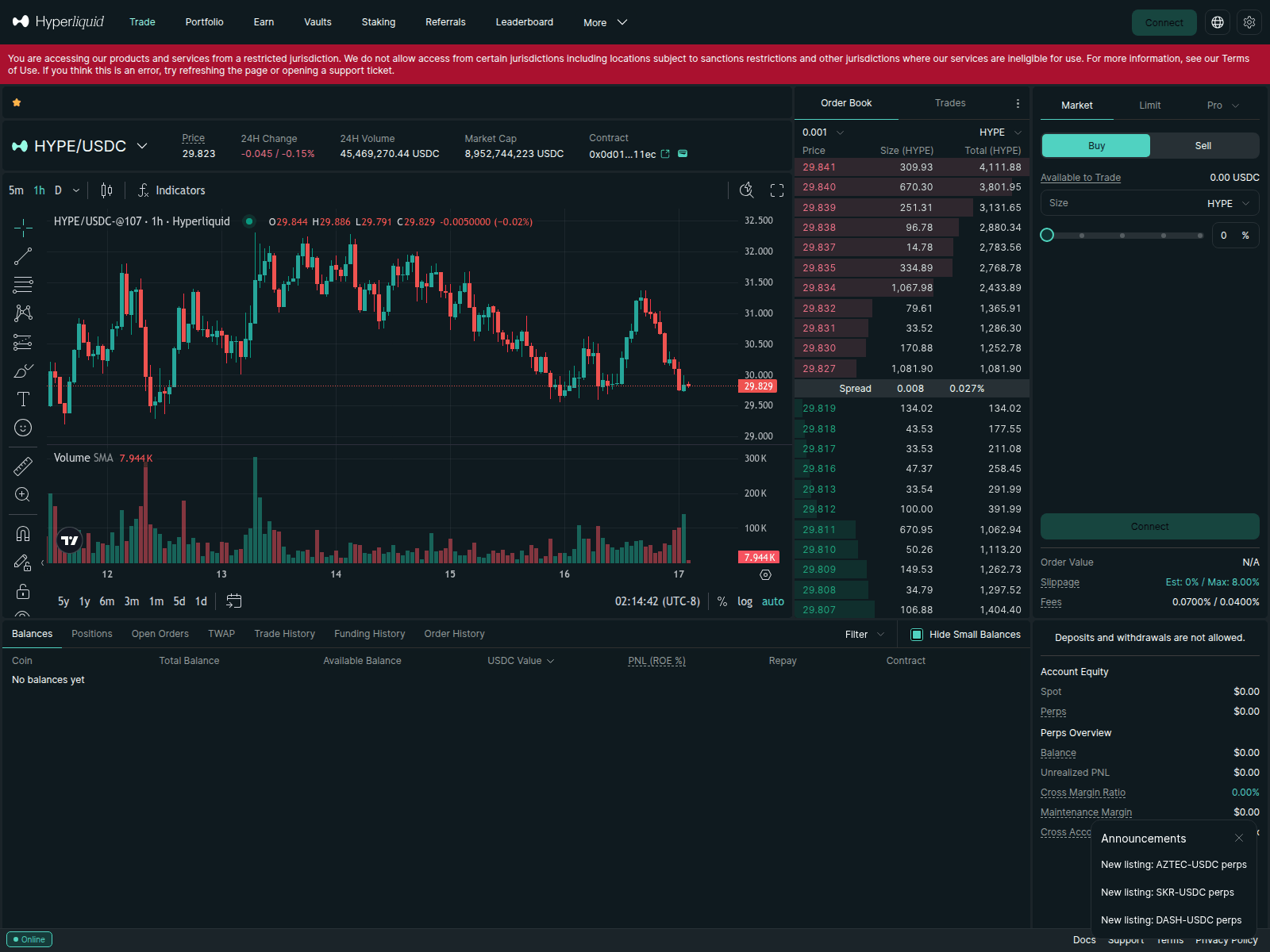Screen dimensions: 1270x952
Task: Open the USDC Value column dropdown
Action: [x=521, y=661]
